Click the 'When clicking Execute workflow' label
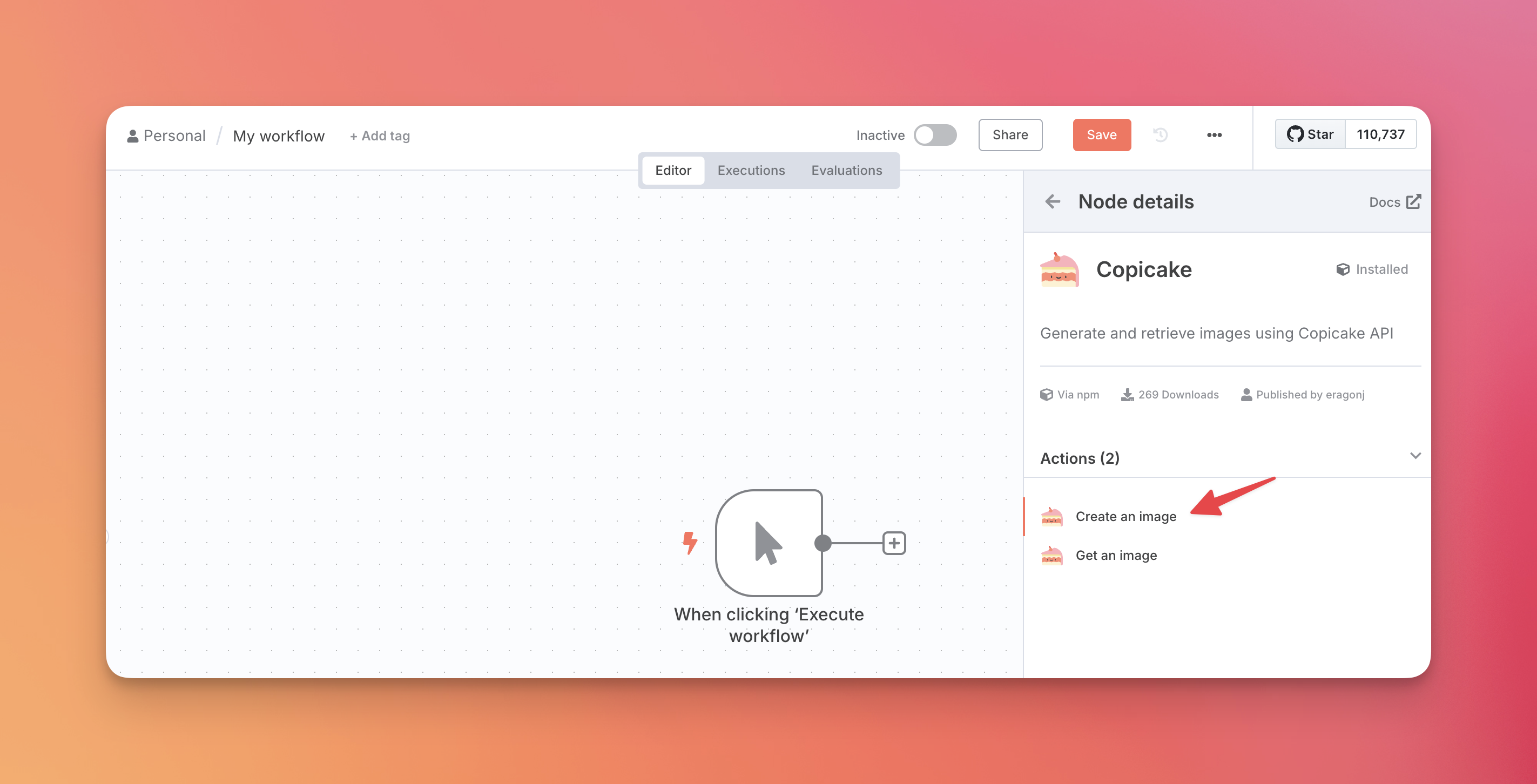Screen dimensions: 1537x784 [768, 625]
